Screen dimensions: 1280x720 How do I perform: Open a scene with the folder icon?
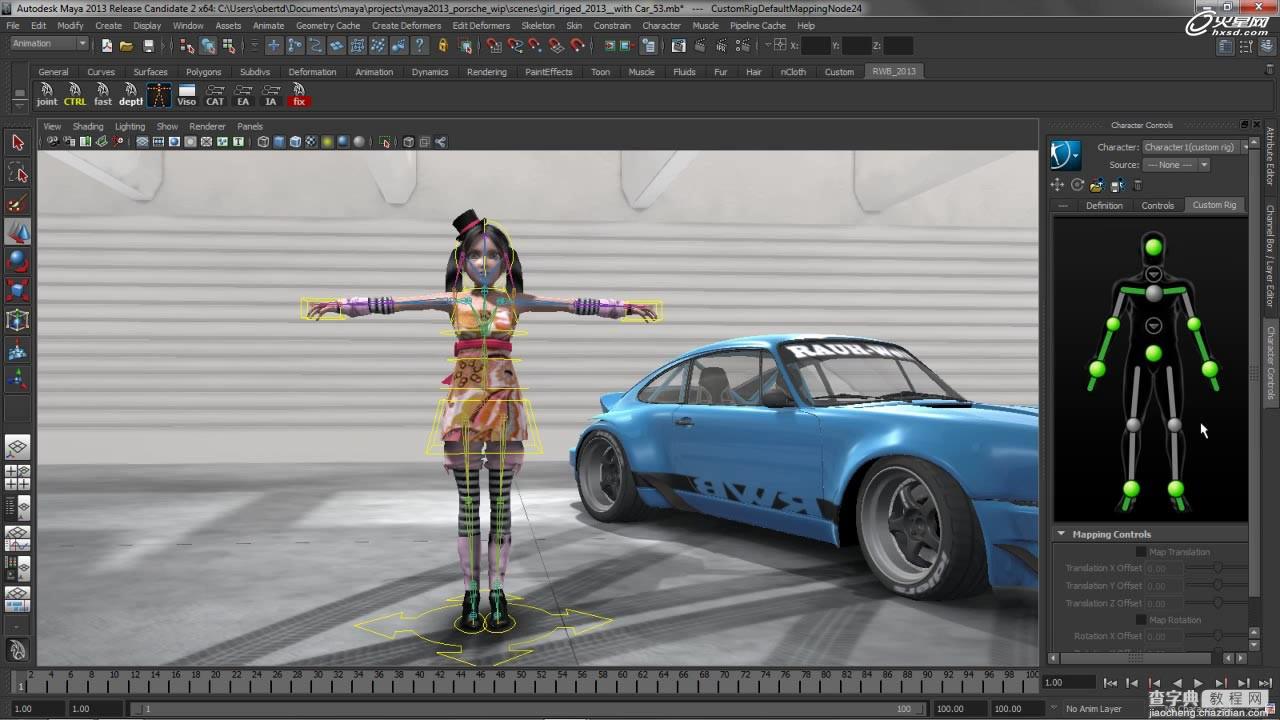tap(127, 45)
